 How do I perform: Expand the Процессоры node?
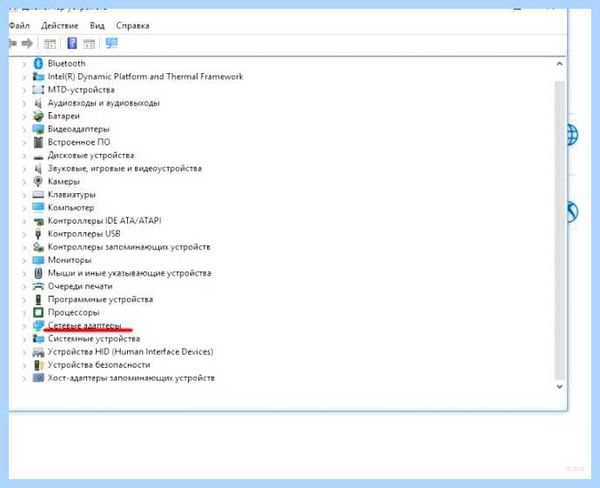24,313
